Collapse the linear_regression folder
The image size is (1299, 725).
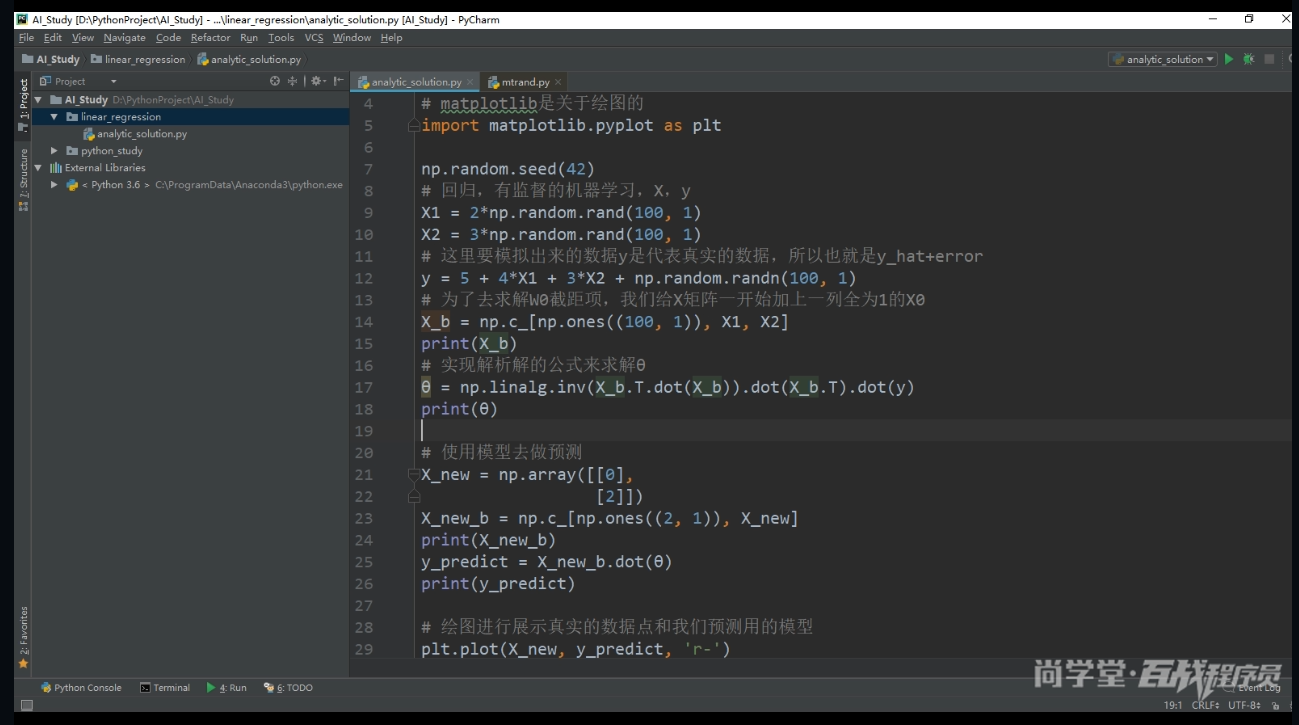pyautogui.click(x=54, y=117)
